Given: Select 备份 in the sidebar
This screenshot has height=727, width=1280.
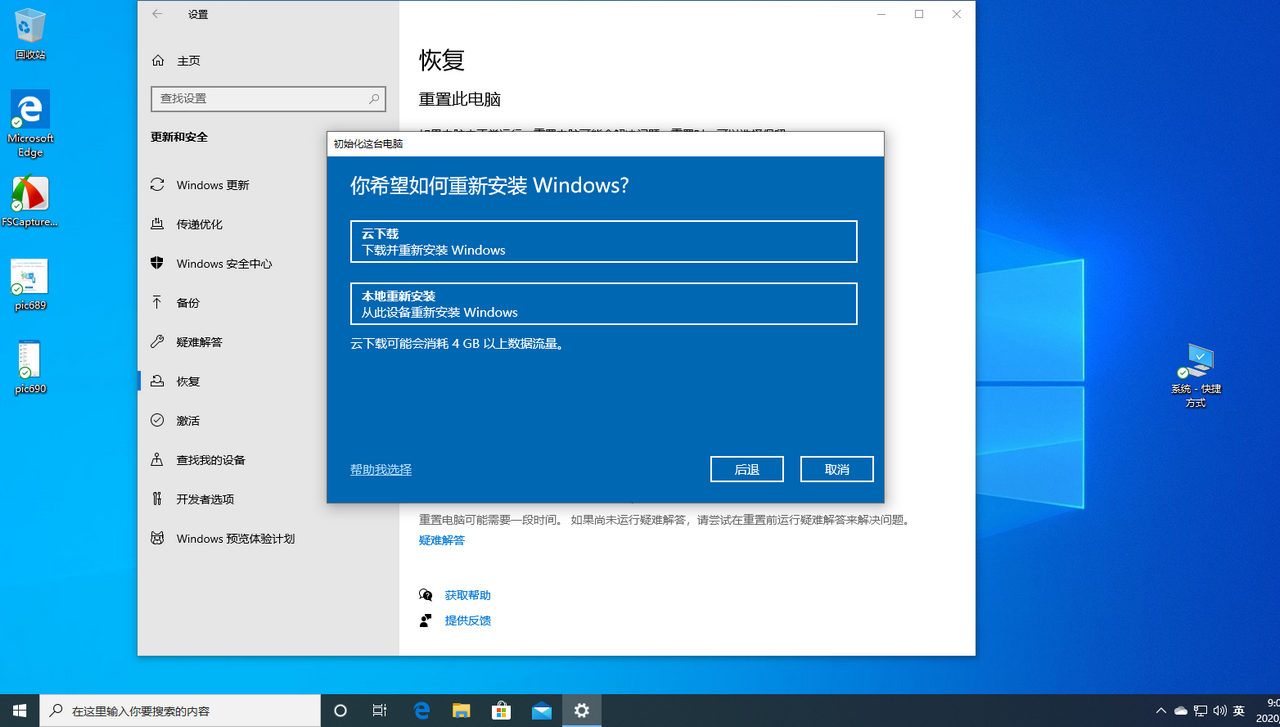Looking at the screenshot, I should [187, 302].
